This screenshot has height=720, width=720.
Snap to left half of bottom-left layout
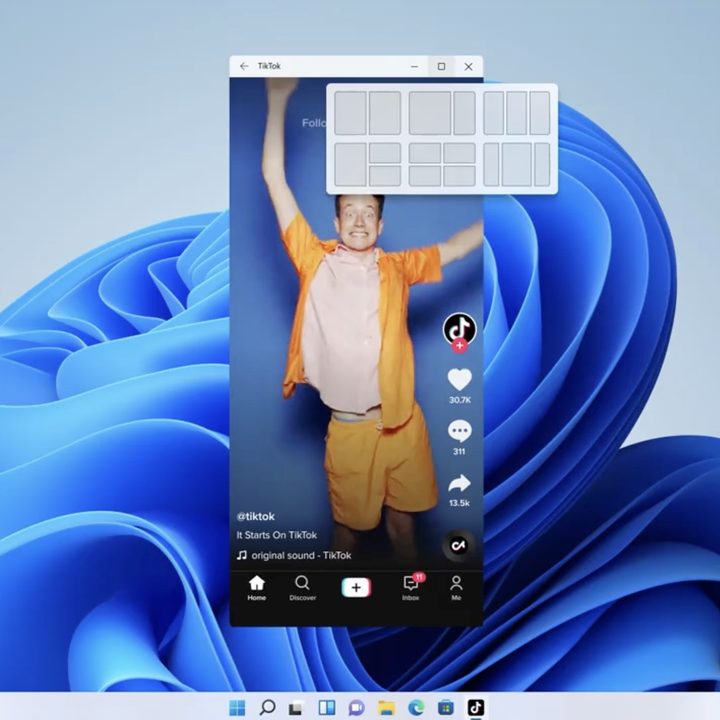pos(350,164)
